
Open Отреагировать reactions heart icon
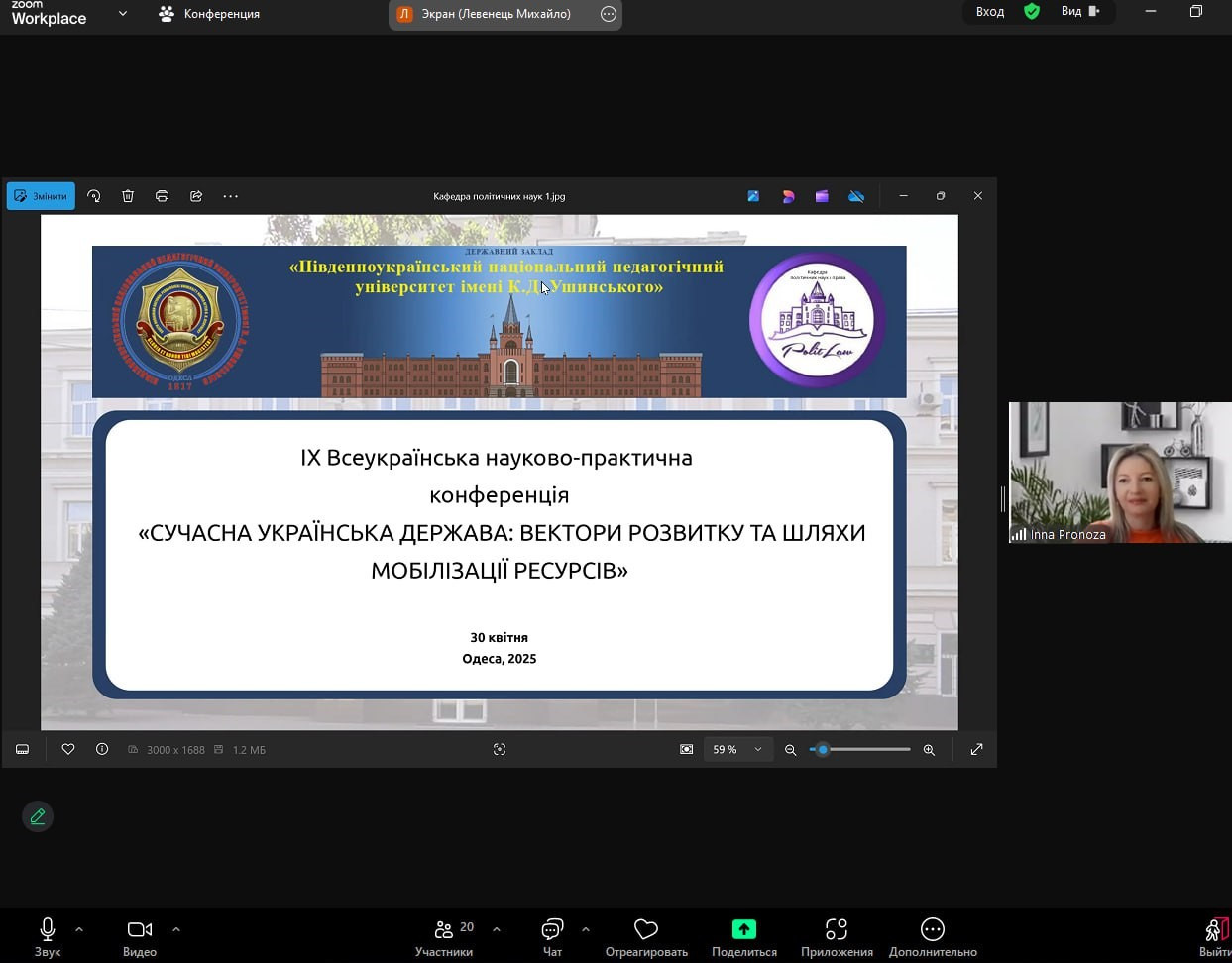[646, 929]
